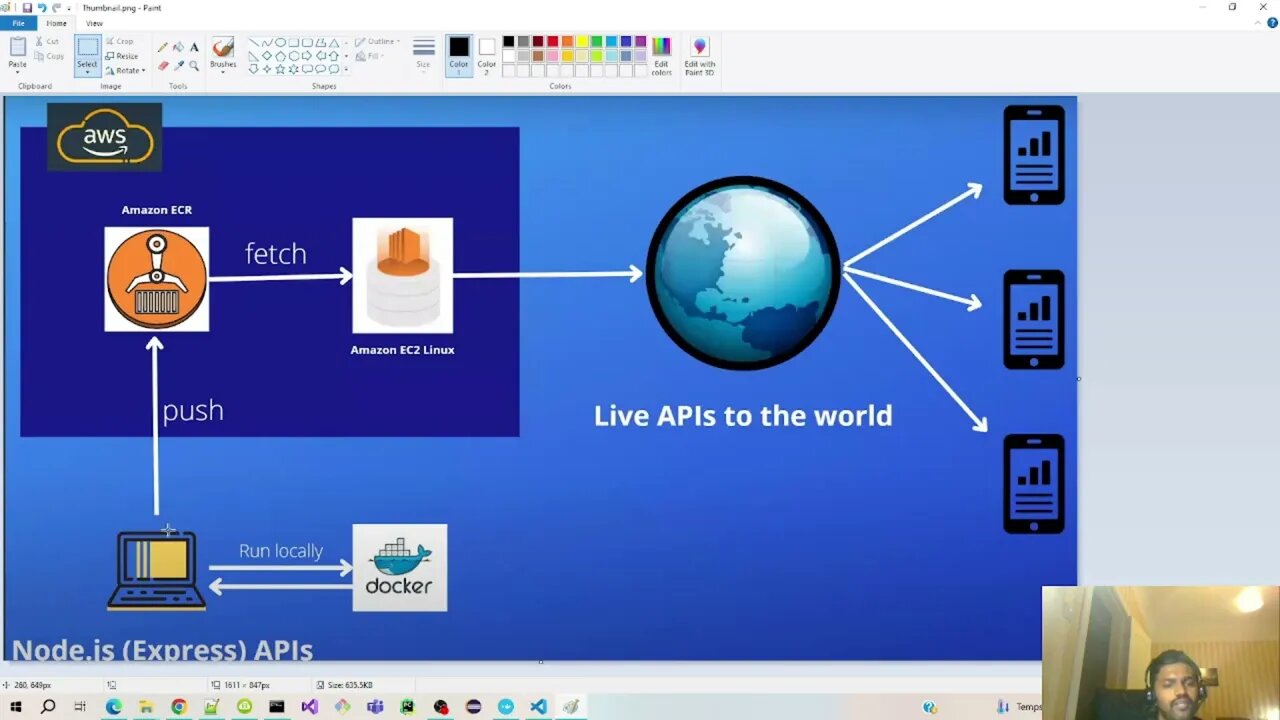The image size is (1280, 720).
Task: Choose the Five-point star shape
Action: 280,69
